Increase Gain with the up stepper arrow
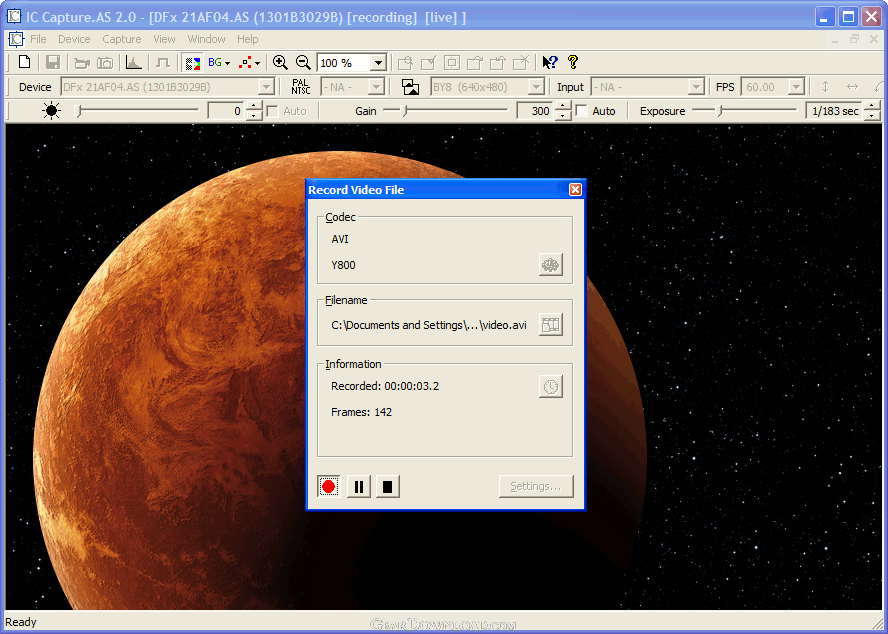888x634 pixels. coord(562,106)
